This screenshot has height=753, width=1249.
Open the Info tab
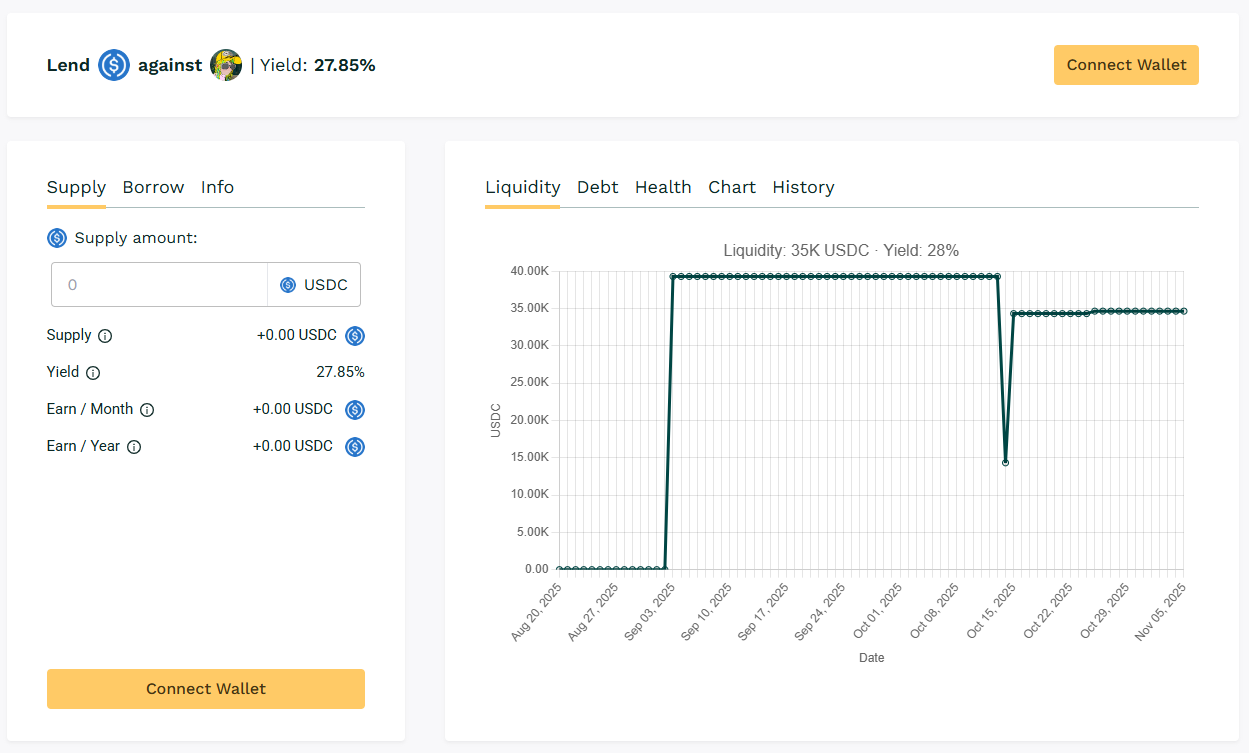pyautogui.click(x=217, y=187)
